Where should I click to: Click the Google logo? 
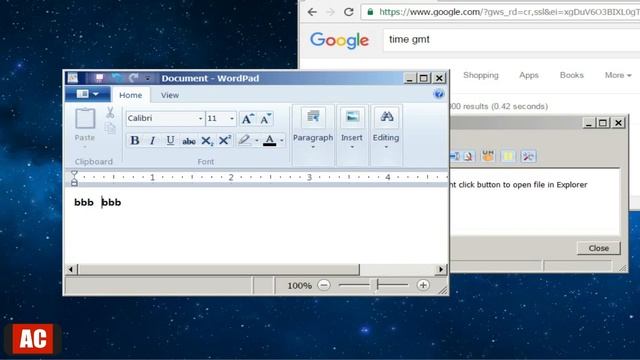coord(340,40)
